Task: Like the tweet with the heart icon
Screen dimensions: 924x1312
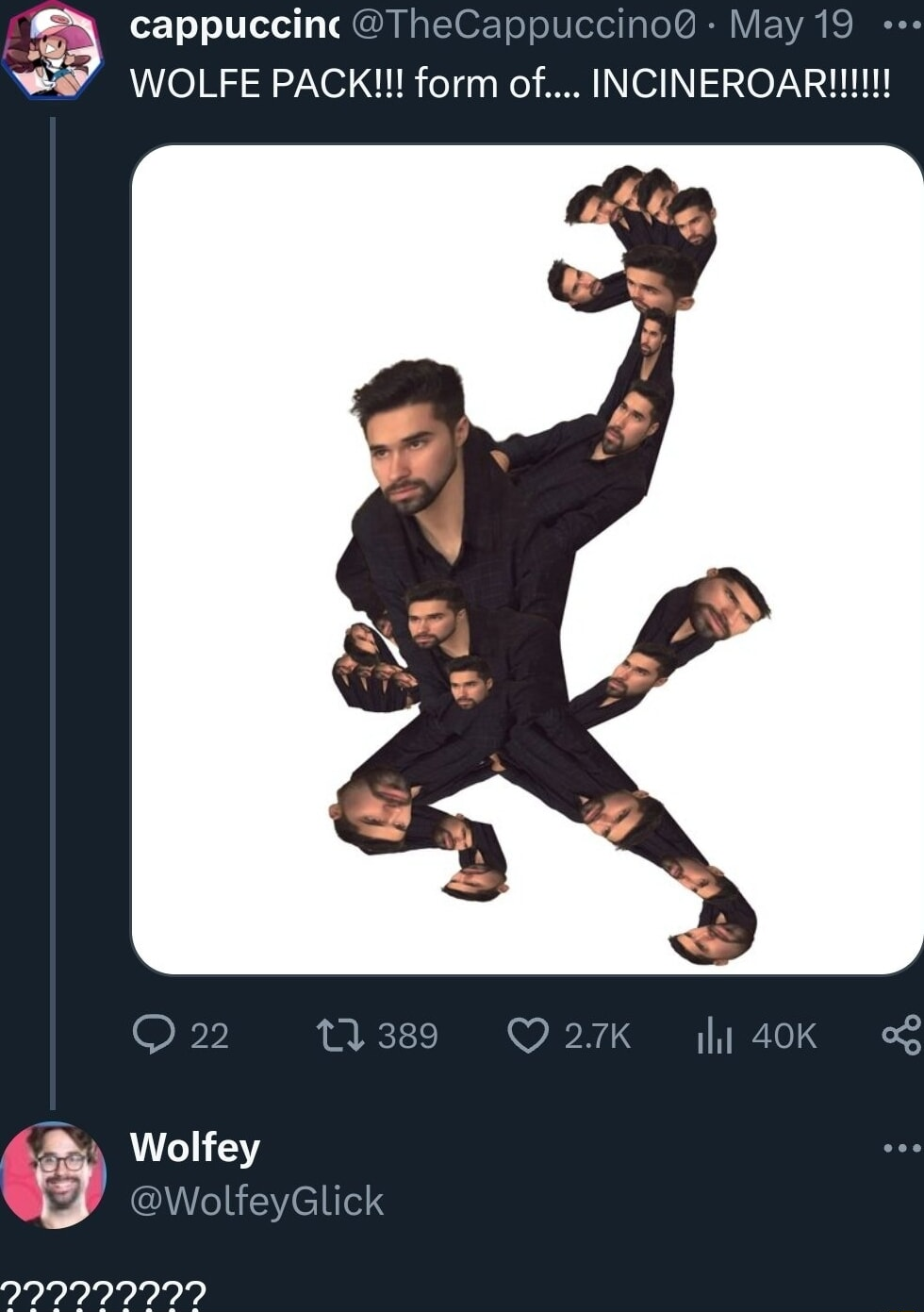Action: pos(528,1035)
